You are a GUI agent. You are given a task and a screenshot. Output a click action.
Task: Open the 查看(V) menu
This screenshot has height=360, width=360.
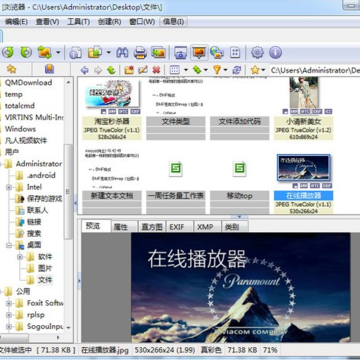[x=47, y=22]
